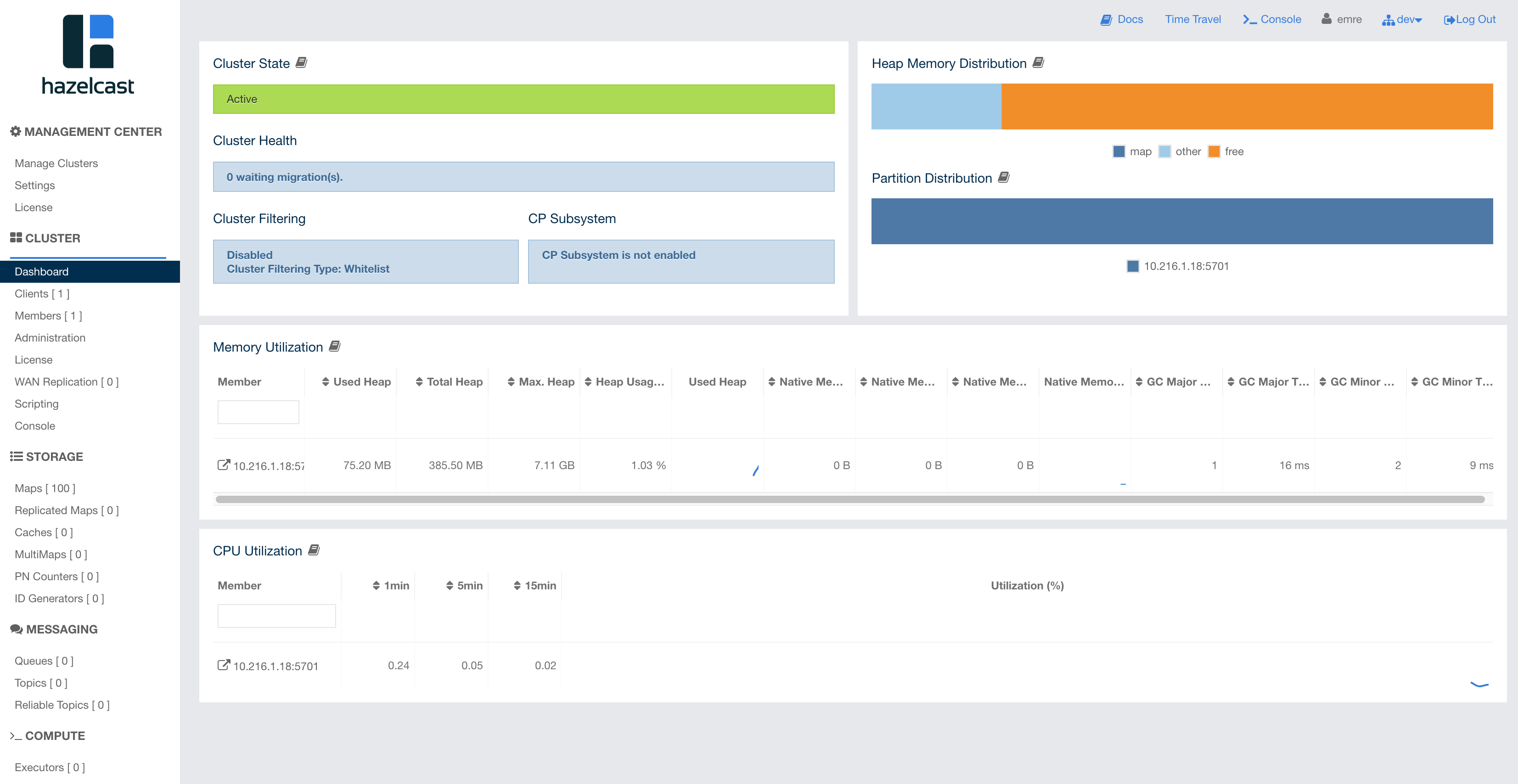Sort by Max. Heap column

tap(541, 382)
